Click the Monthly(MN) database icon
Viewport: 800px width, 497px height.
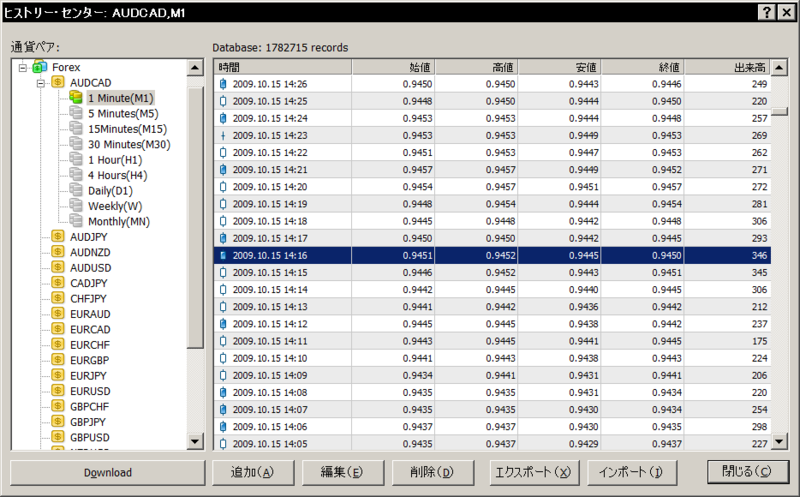click(76, 221)
